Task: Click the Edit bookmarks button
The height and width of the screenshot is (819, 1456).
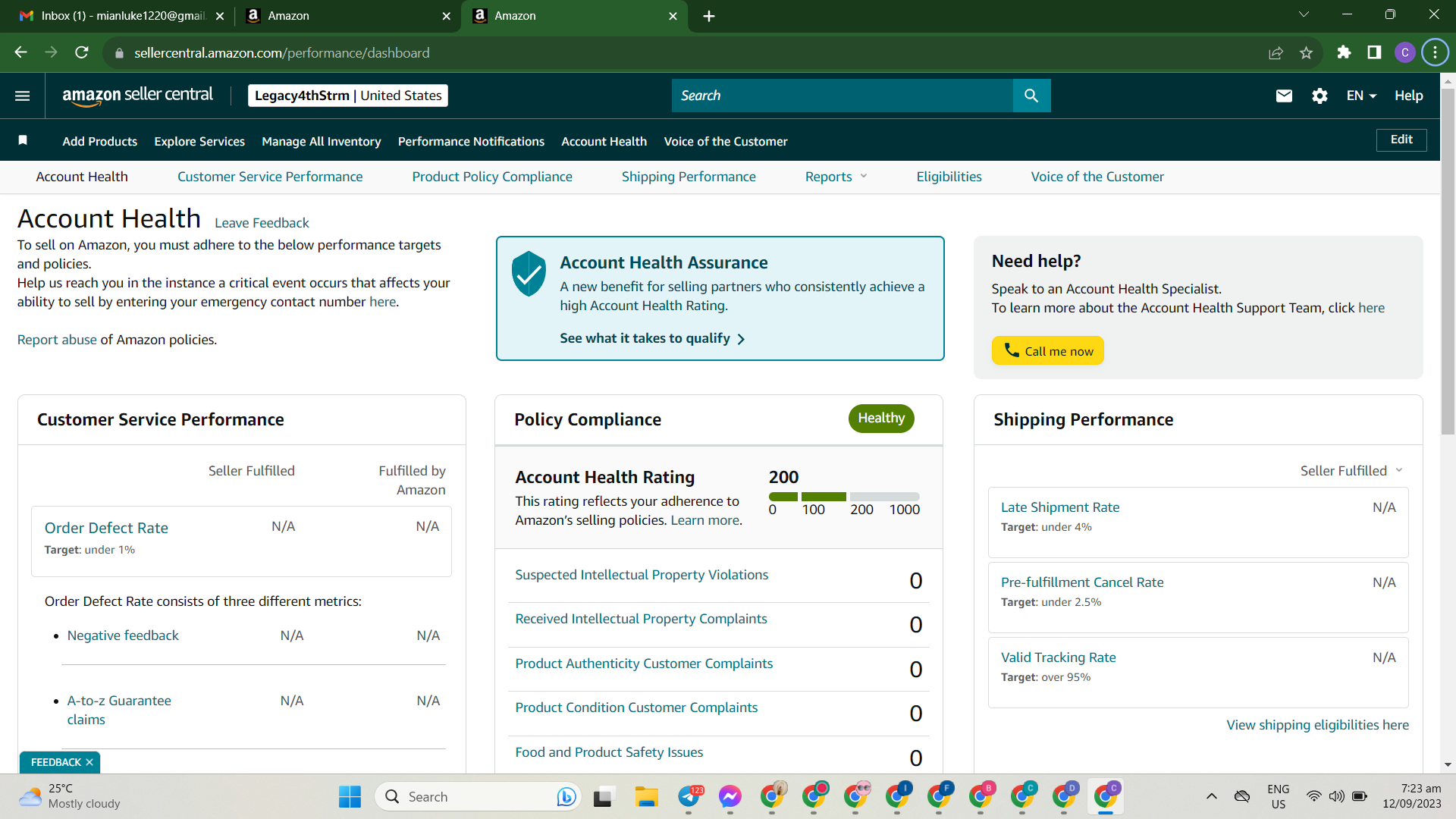Action: click(x=1401, y=140)
